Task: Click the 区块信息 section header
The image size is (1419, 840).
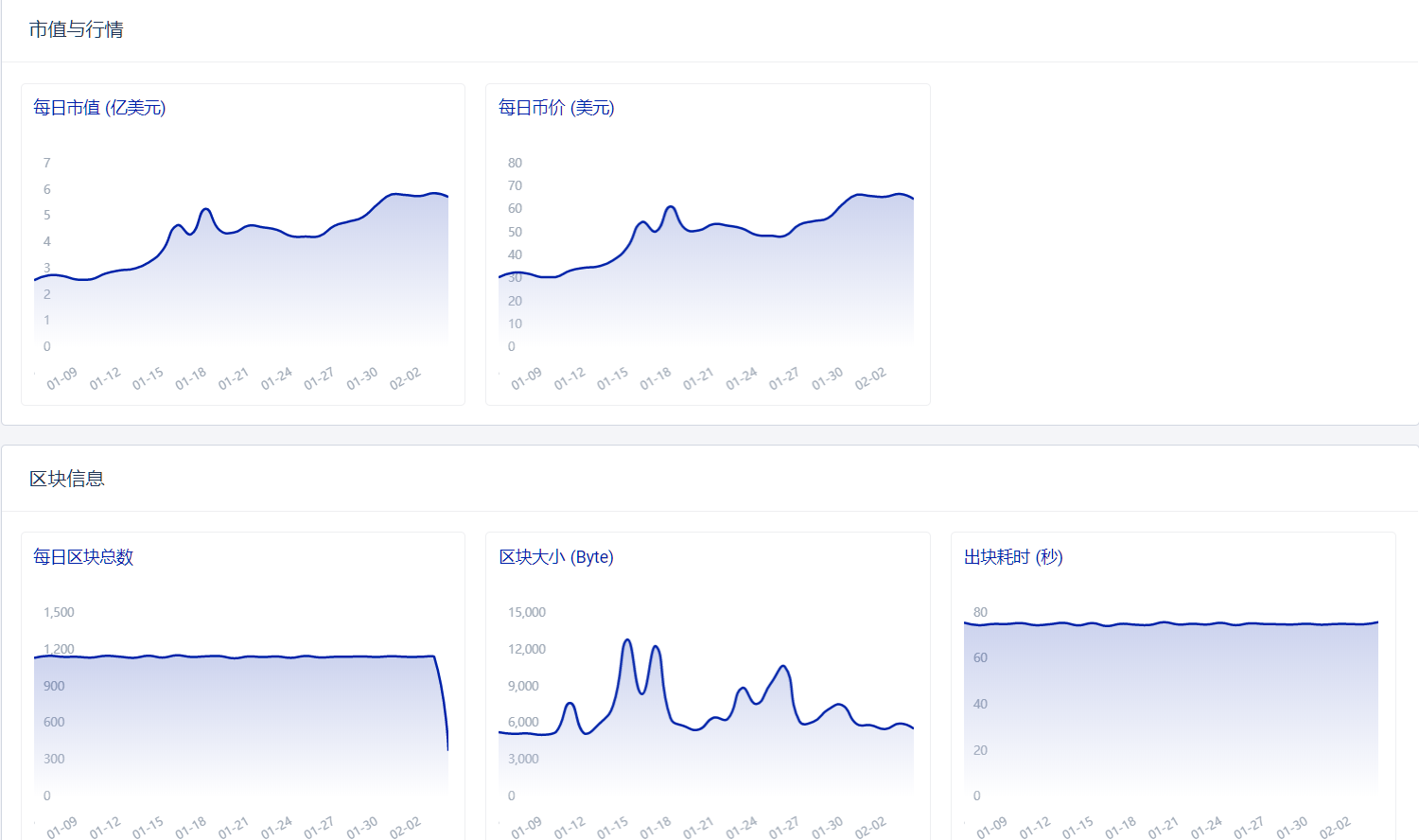Action: pos(67,479)
